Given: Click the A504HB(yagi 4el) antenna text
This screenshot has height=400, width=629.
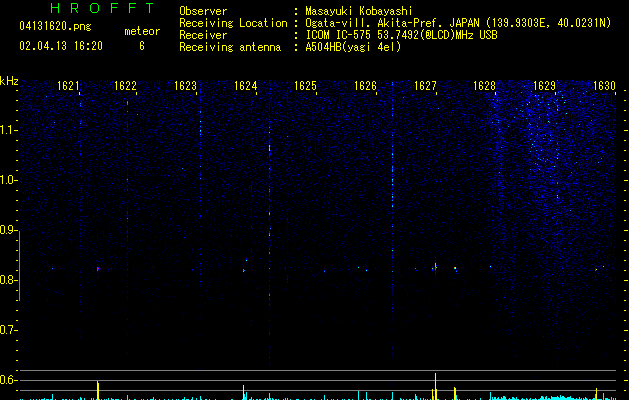Looking at the screenshot, I should click(353, 47).
